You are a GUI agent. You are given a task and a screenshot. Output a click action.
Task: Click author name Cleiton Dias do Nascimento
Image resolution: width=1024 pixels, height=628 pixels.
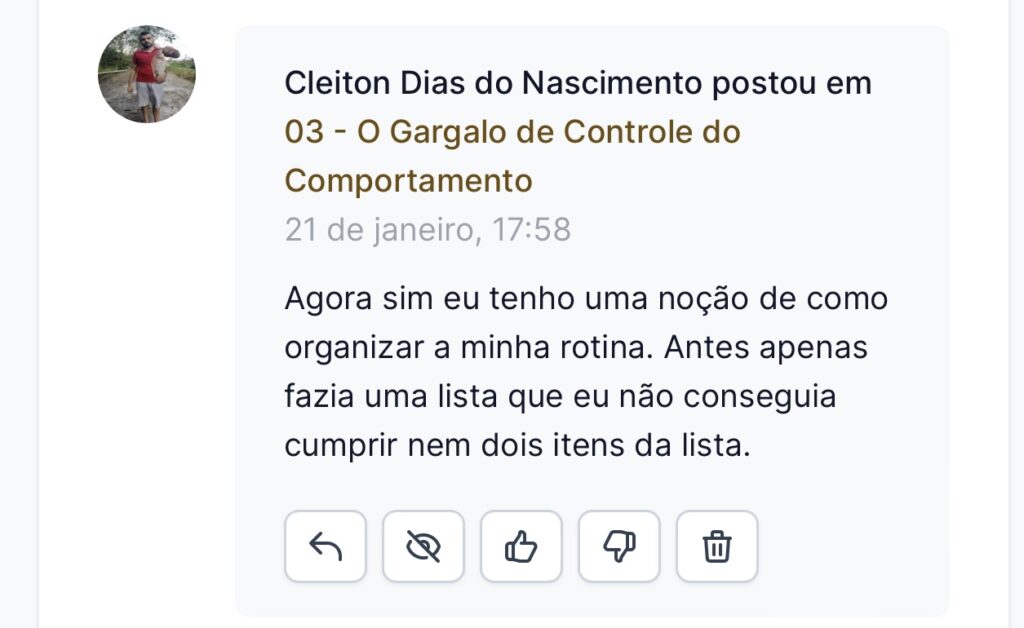pyautogui.click(x=494, y=83)
